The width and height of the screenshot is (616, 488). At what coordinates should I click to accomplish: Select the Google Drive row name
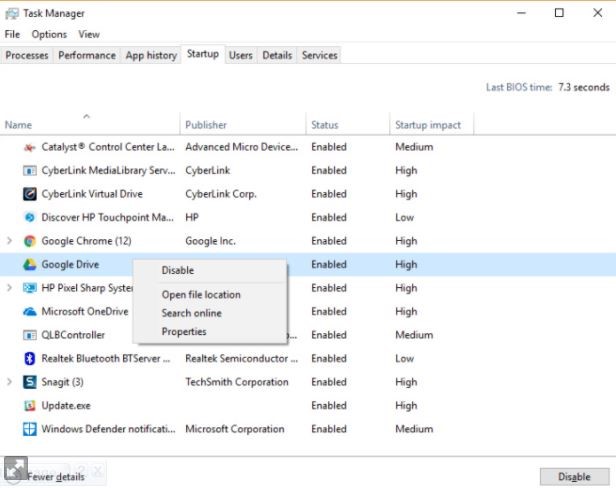[x=70, y=264]
